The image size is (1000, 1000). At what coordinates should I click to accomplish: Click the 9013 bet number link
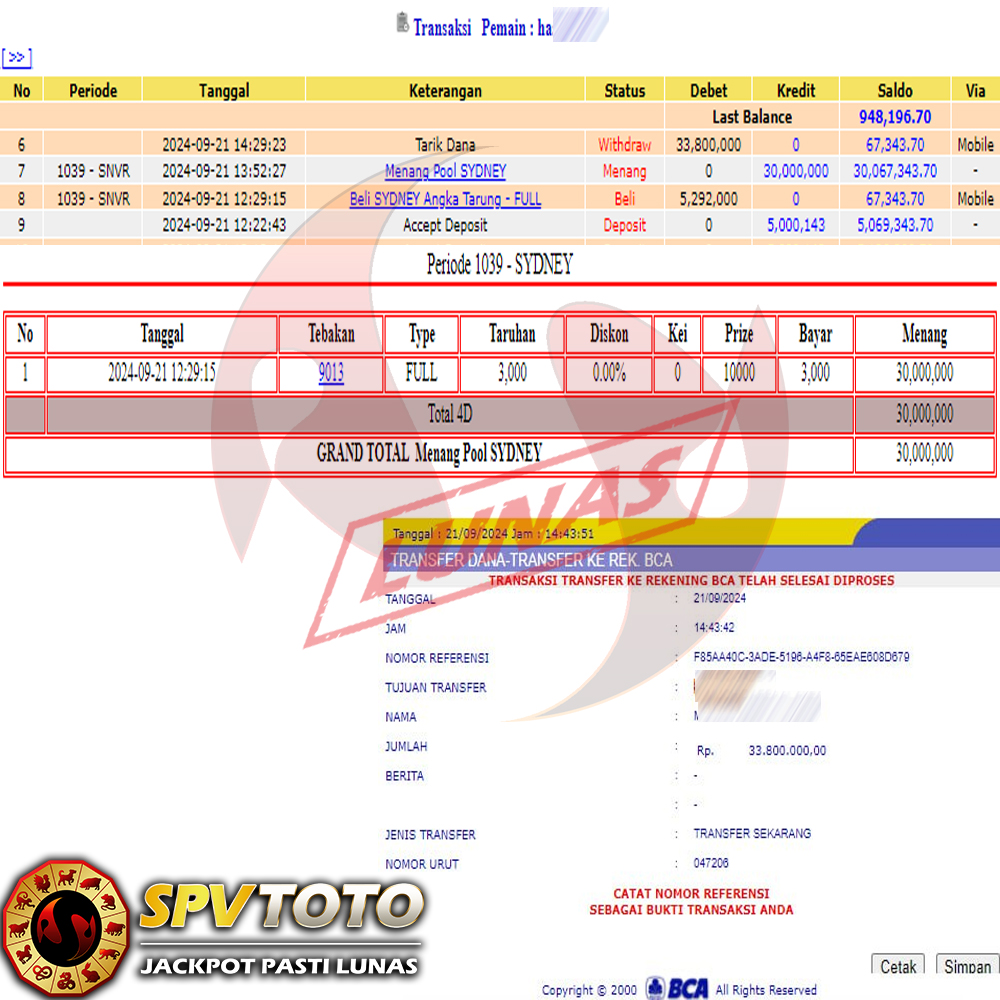(331, 374)
